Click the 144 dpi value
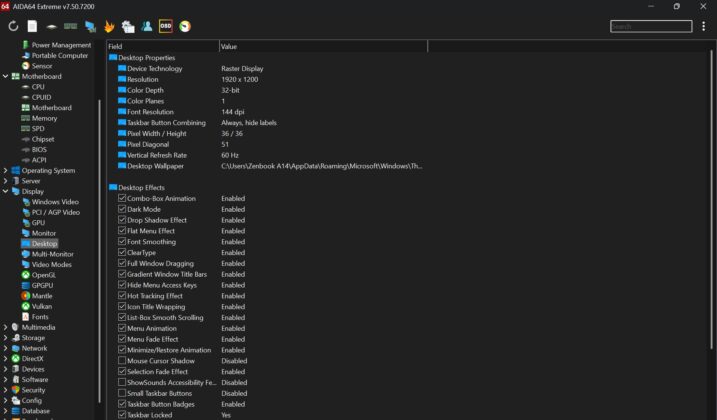This screenshot has height=420, width=717. pos(233,112)
